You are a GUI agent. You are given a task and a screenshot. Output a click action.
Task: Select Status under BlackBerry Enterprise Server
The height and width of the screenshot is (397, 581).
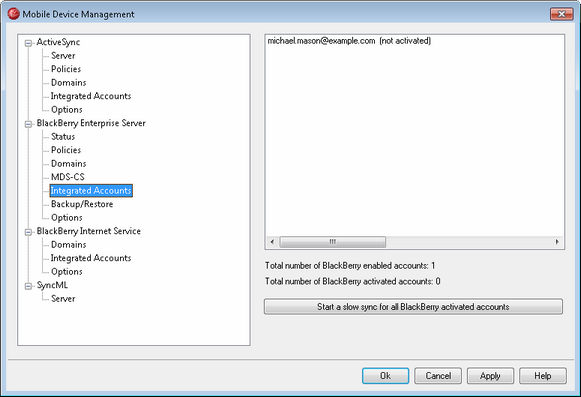[63, 136]
